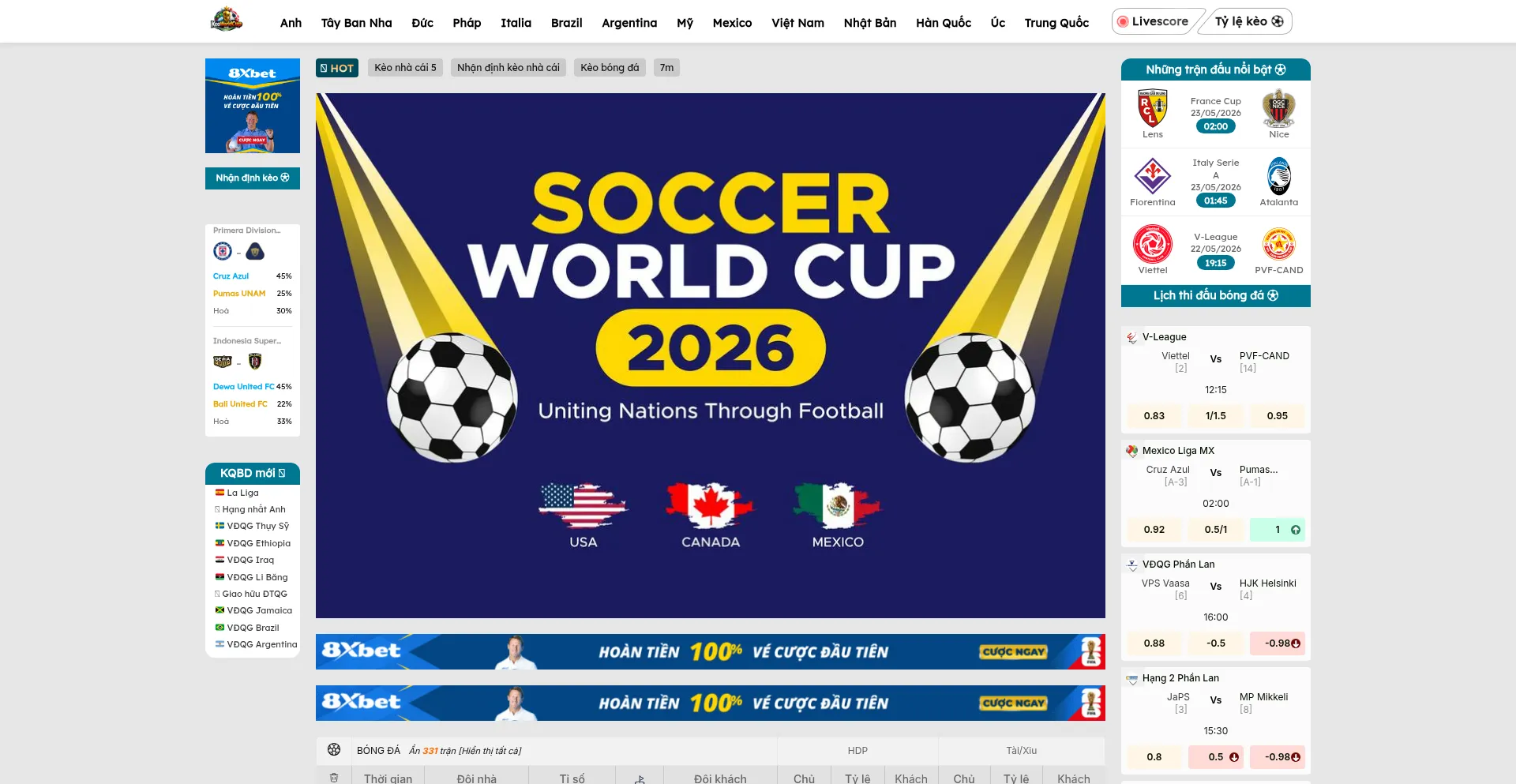Open the Tây Ban Nha menu
The image size is (1516, 784).
[x=356, y=23]
